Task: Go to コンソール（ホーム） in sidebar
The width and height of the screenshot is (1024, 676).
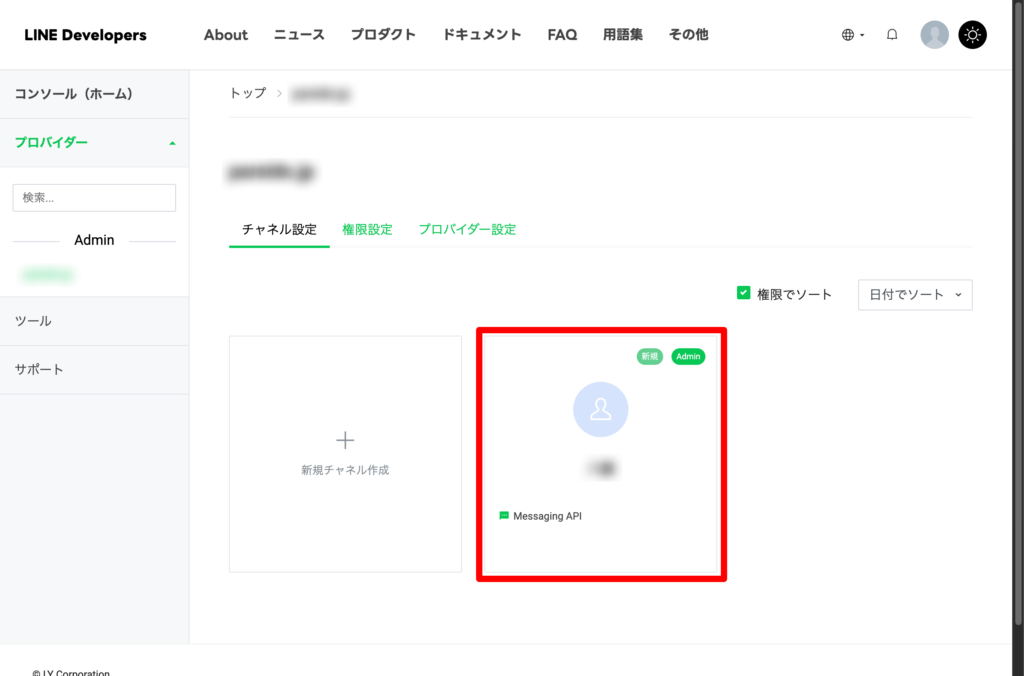Action: [x=74, y=94]
